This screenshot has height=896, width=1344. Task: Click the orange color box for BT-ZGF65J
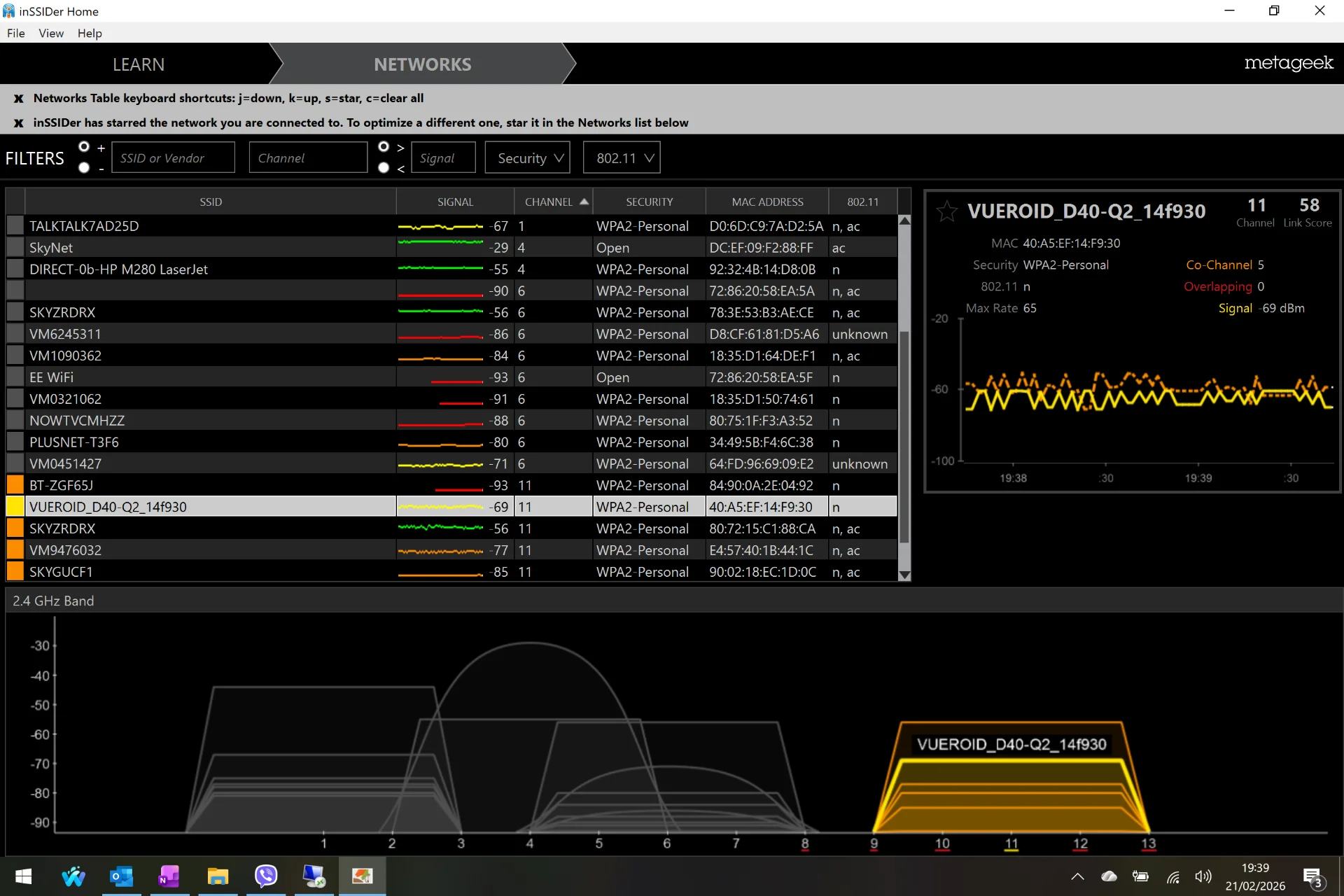(15, 485)
